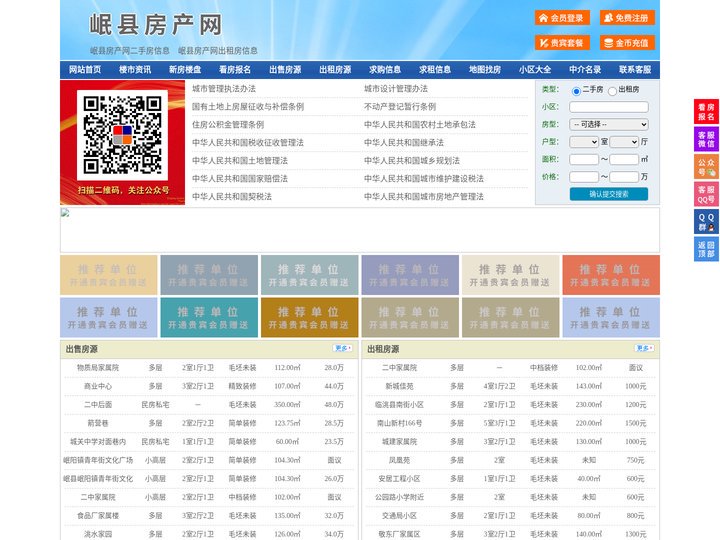Click the teal 推荐单位 tile
Screen dimensions: 720x540
click(x=209, y=317)
